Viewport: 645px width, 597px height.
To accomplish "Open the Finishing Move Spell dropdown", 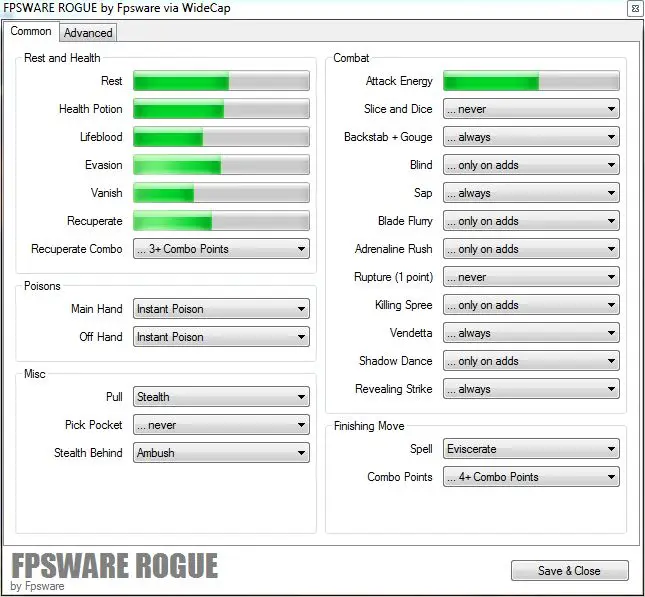I will [531, 449].
